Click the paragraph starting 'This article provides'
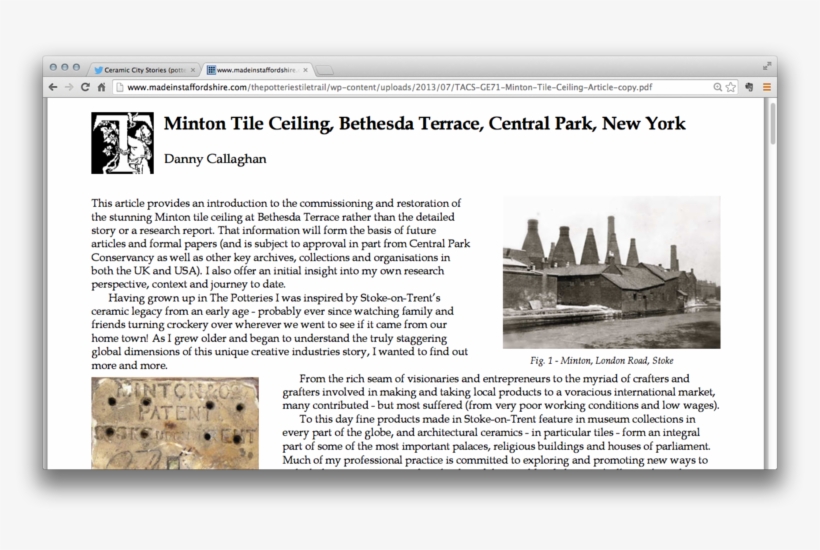 [280, 244]
